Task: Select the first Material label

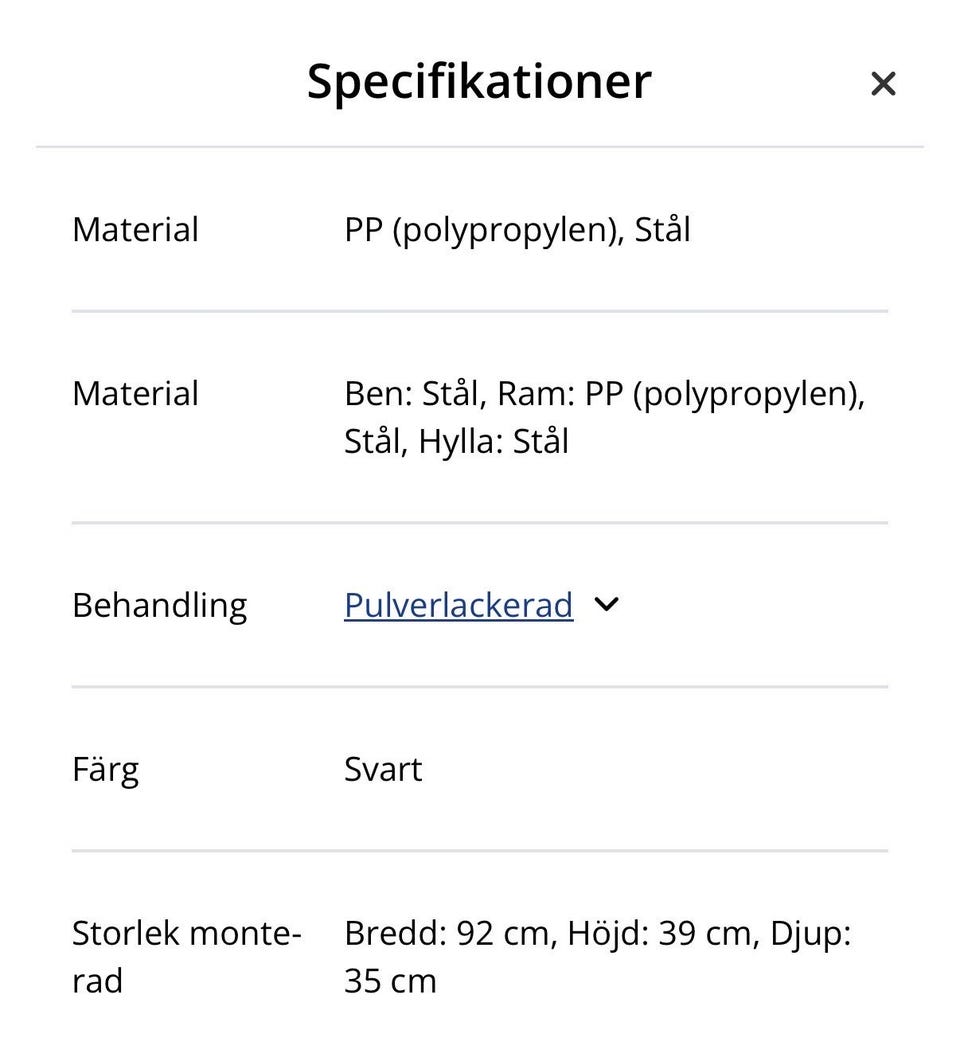Action: click(135, 230)
